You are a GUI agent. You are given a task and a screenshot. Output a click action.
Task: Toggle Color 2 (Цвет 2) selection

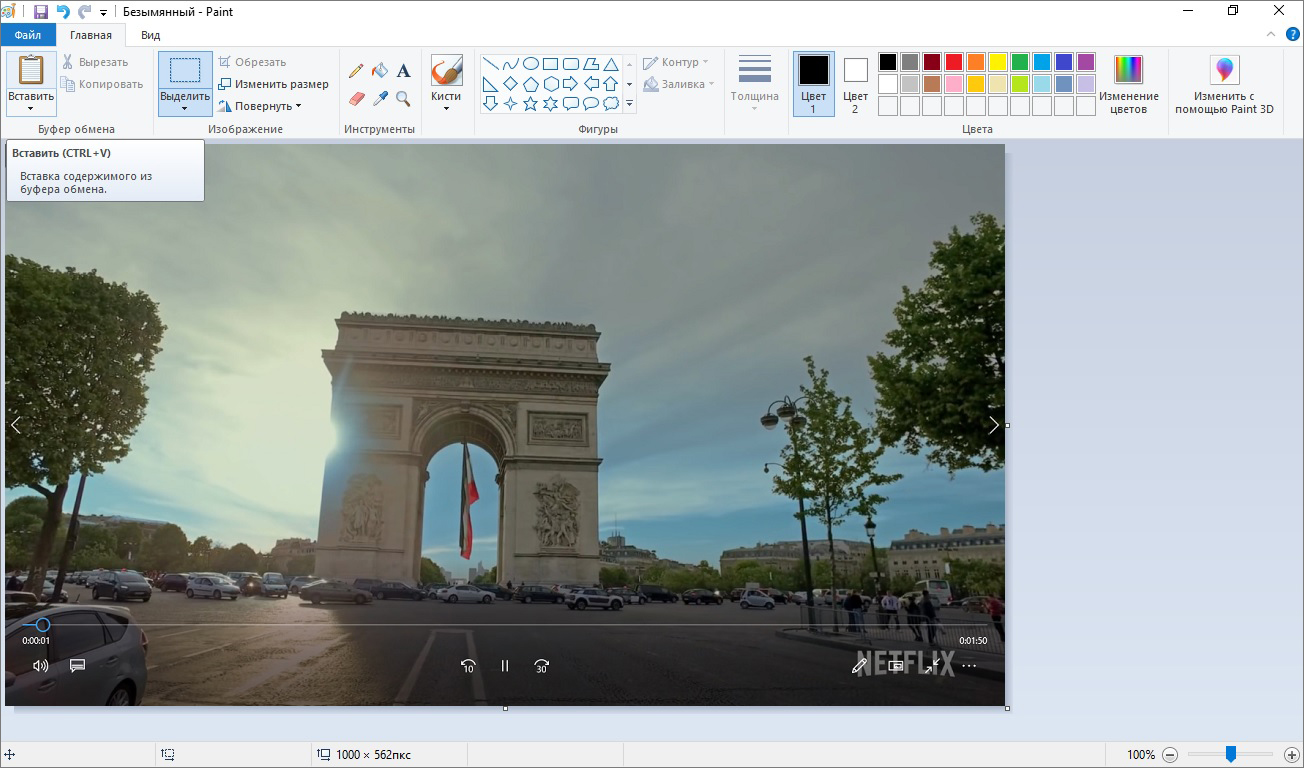pos(855,84)
